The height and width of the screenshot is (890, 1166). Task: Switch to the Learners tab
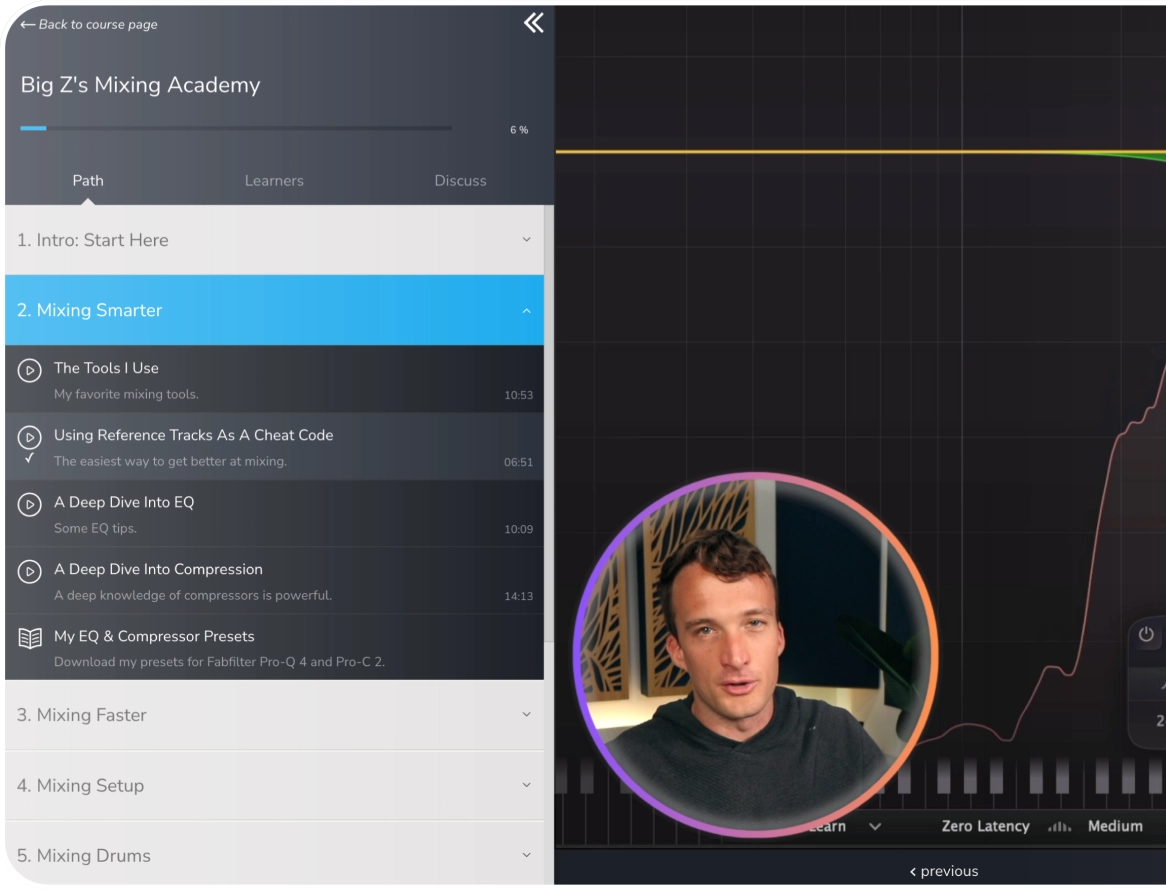click(x=274, y=181)
